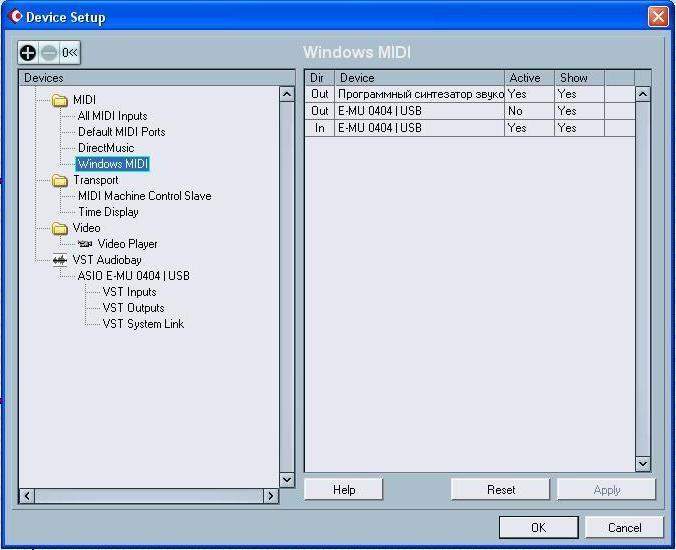Select the Transport folder icon
Image resolution: width=676 pixels, height=550 pixels.
[59, 180]
